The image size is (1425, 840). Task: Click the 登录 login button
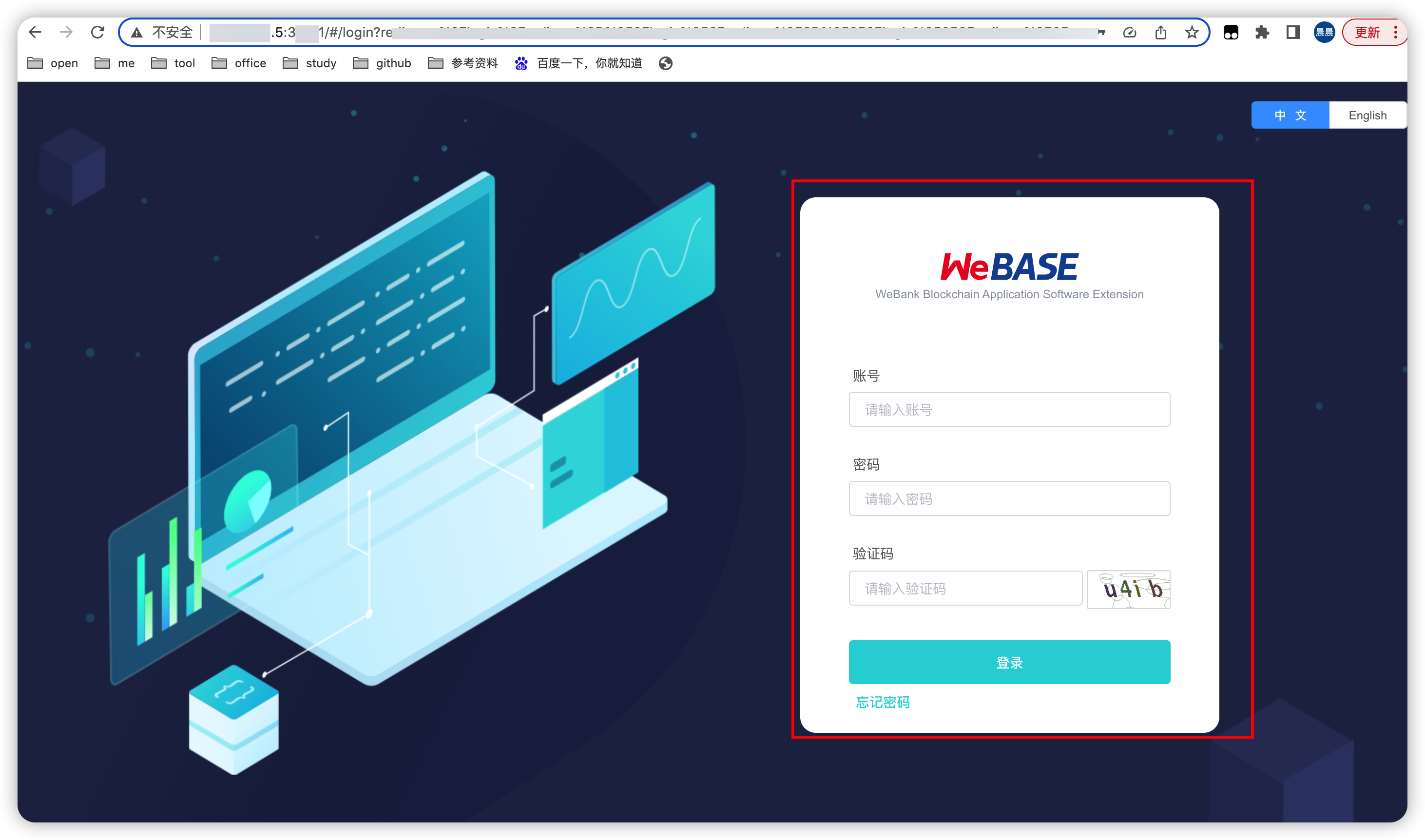click(1009, 660)
